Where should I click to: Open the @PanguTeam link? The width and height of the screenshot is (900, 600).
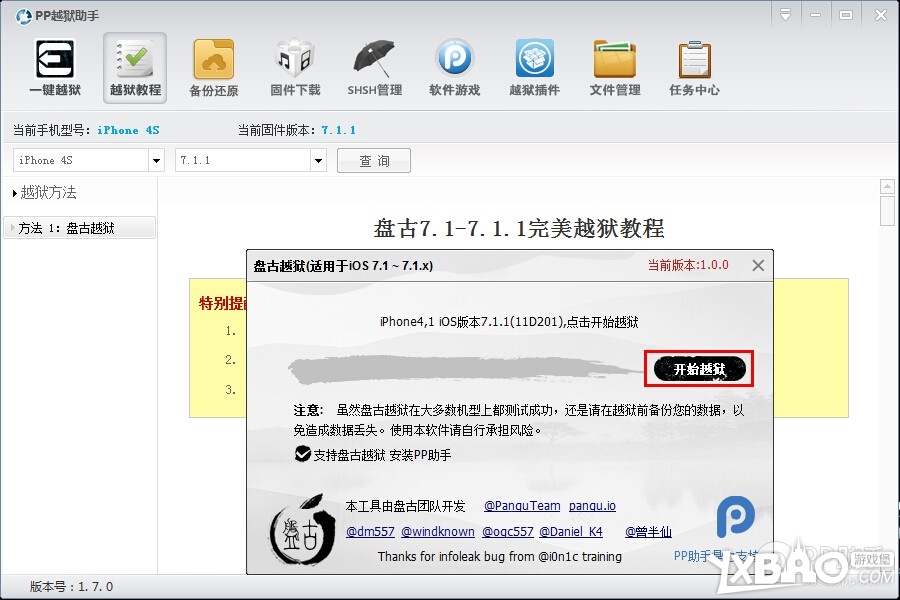click(x=521, y=506)
